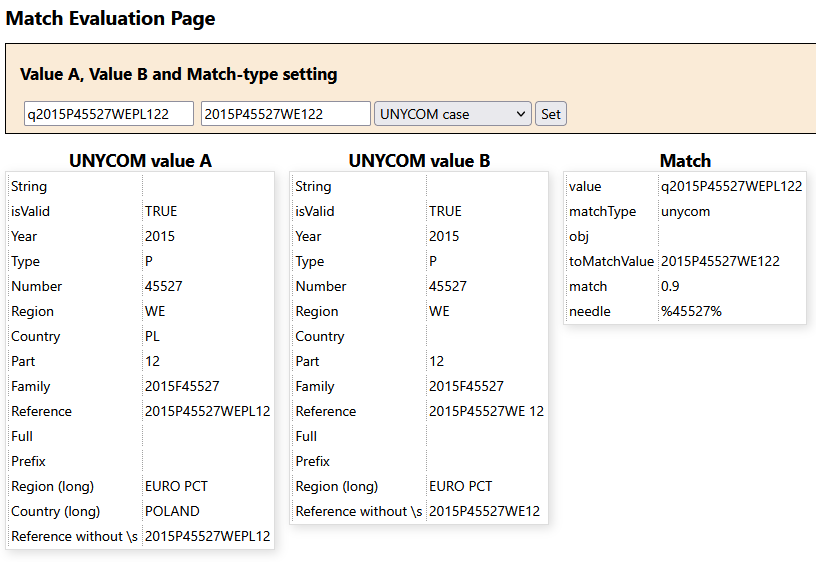816x562 pixels.
Task: Click Reference value 2015P45527WEPL12 in table A
Action: pyautogui.click(x=207, y=411)
